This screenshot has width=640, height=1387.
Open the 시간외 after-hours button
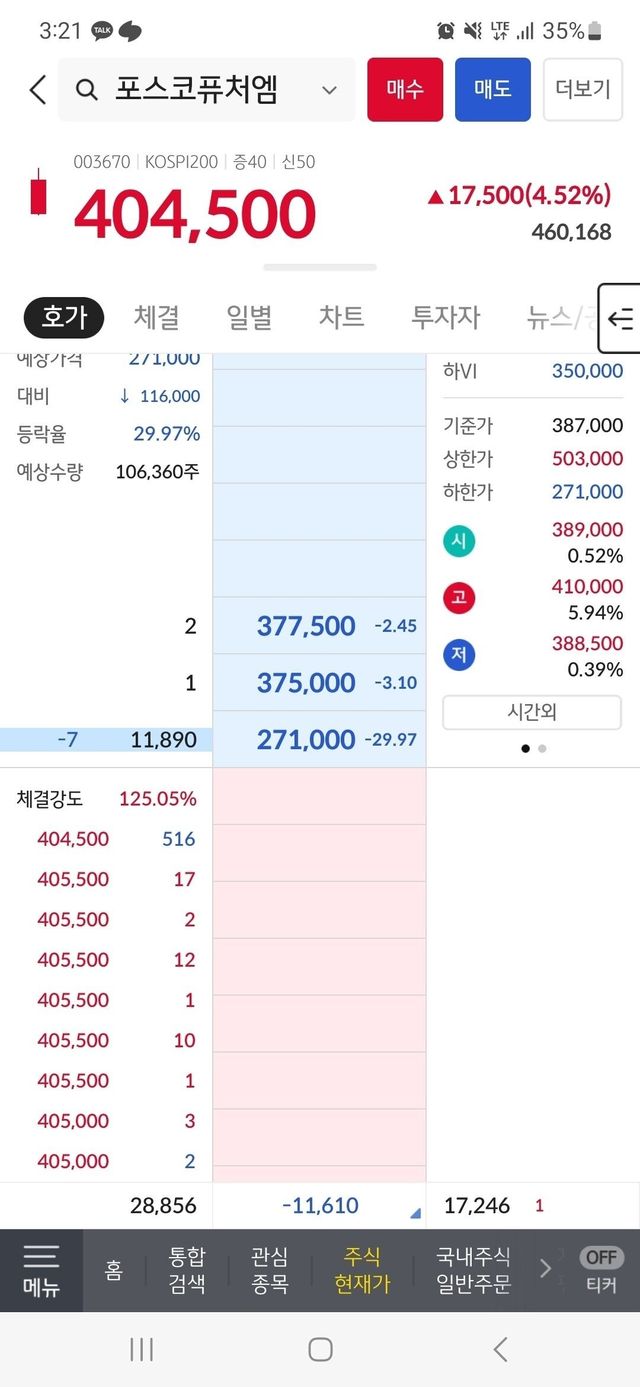(531, 713)
